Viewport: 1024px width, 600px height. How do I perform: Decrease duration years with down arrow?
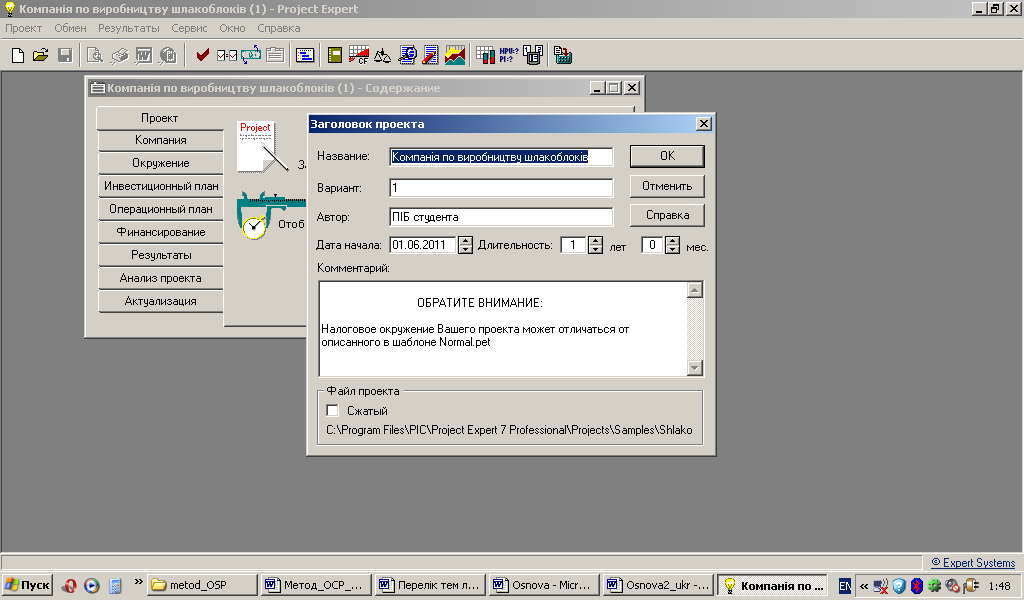(595, 249)
